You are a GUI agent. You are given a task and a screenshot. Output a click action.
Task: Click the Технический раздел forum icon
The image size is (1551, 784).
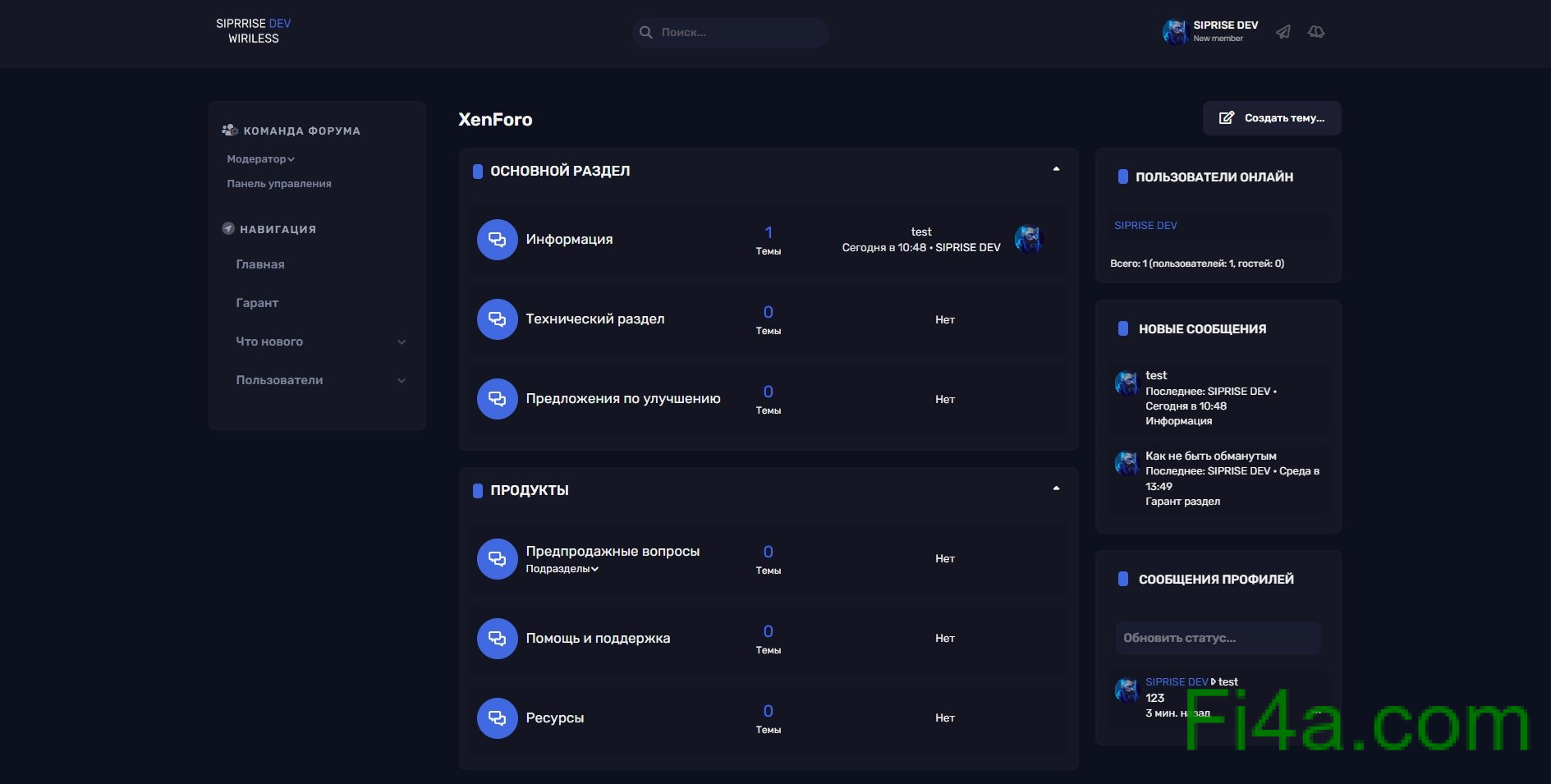tap(497, 319)
